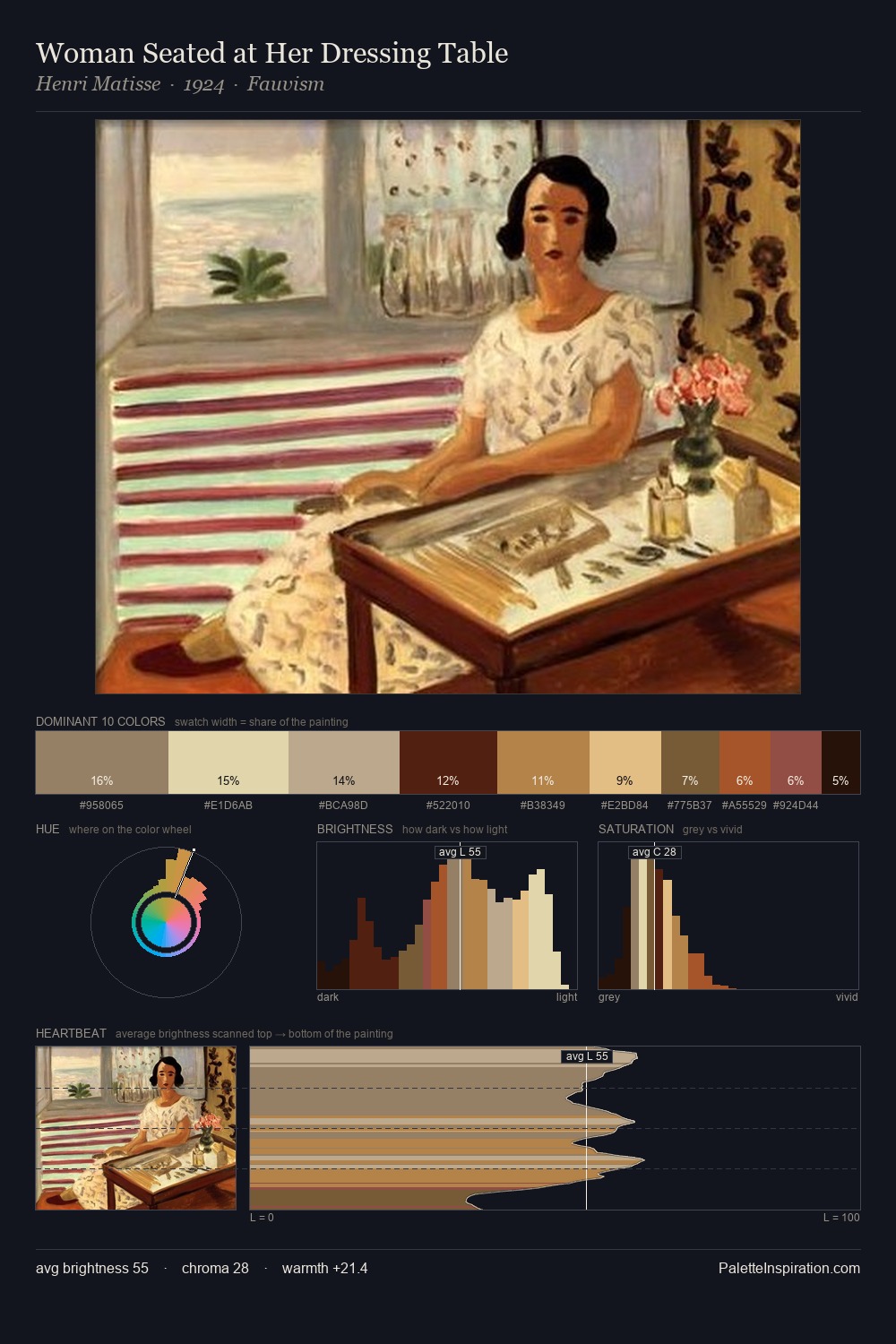Click the '#E2BD84' hex code label
Screen dimensions: 896x1344
625,805
